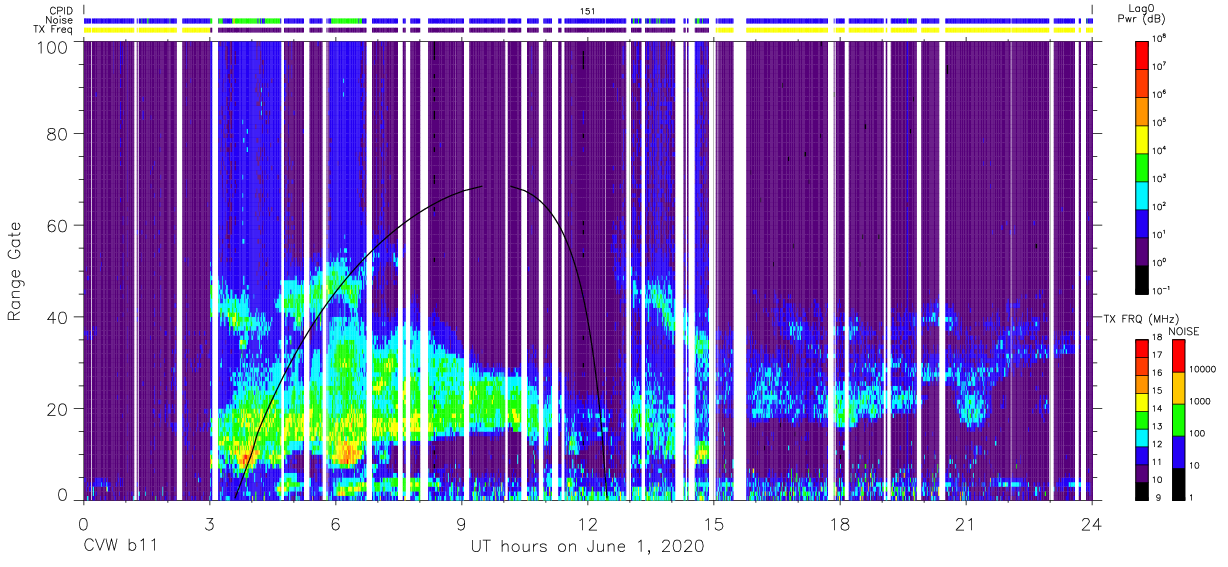This screenshot has width=1228, height=567.
Task: Click the '10000' label on the NOISE scale
Action: point(1202,369)
